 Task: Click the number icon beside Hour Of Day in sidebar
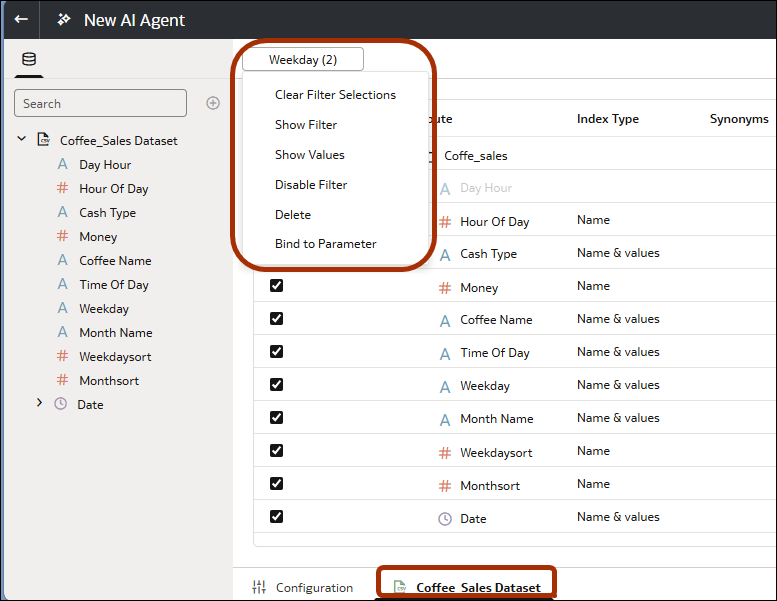[62, 188]
